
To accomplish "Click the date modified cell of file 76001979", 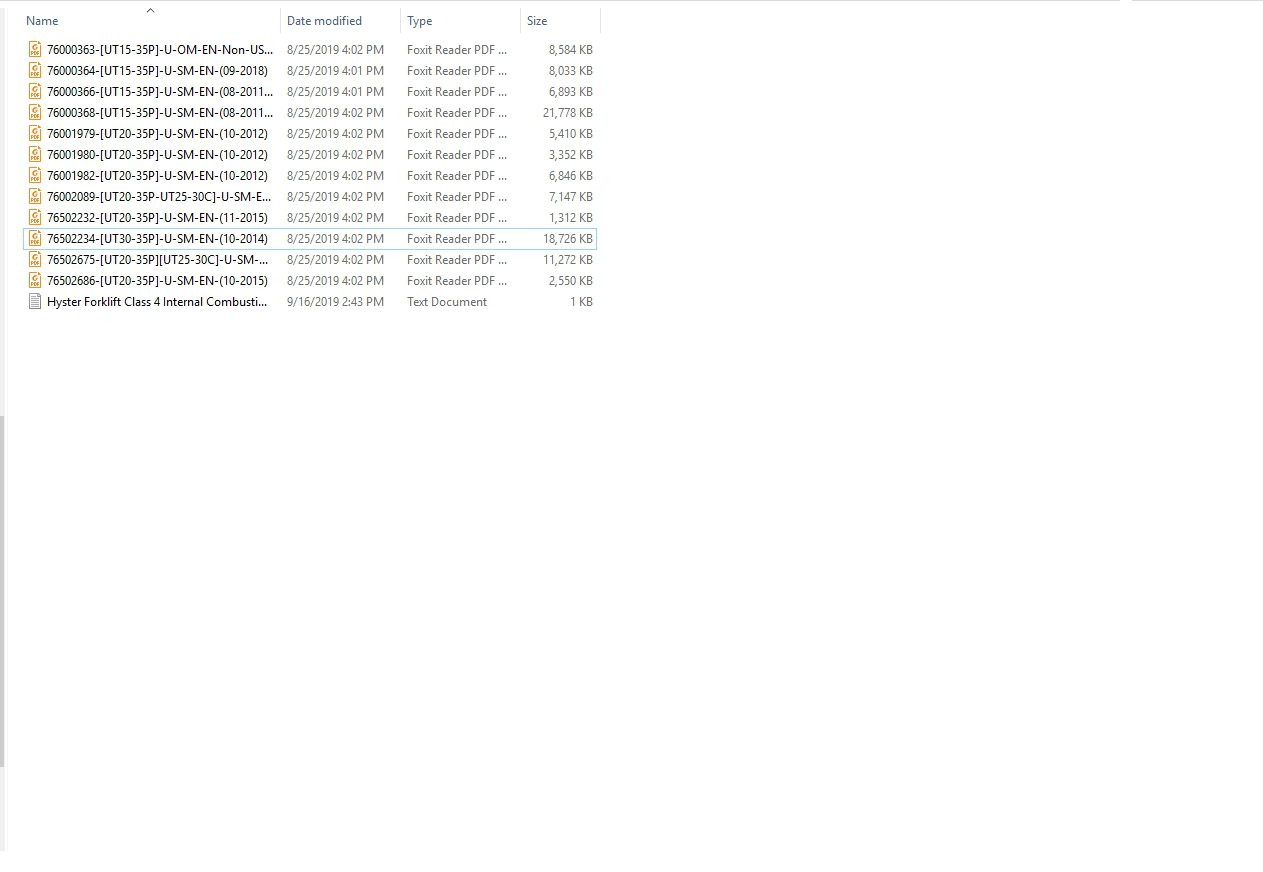I will point(335,133).
